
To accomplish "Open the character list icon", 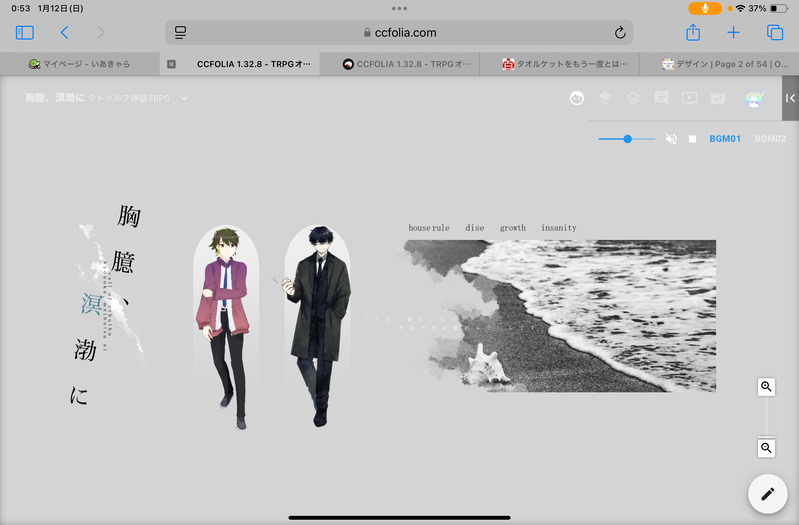I will click(x=576, y=98).
